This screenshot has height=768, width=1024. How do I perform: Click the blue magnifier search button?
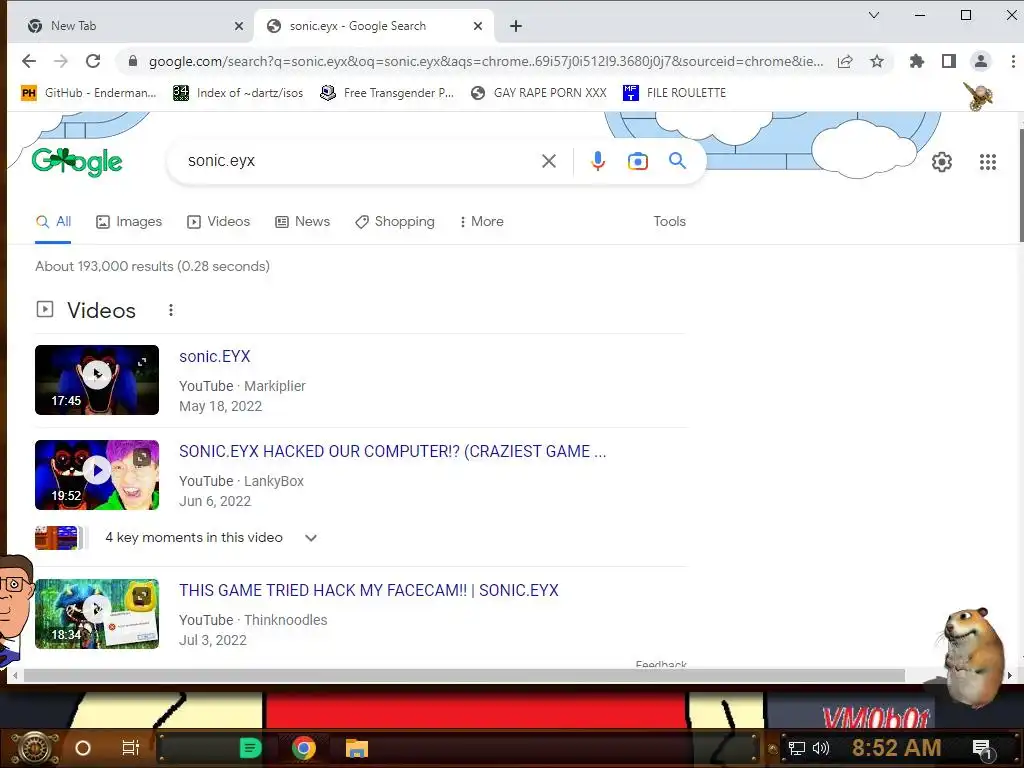click(677, 161)
